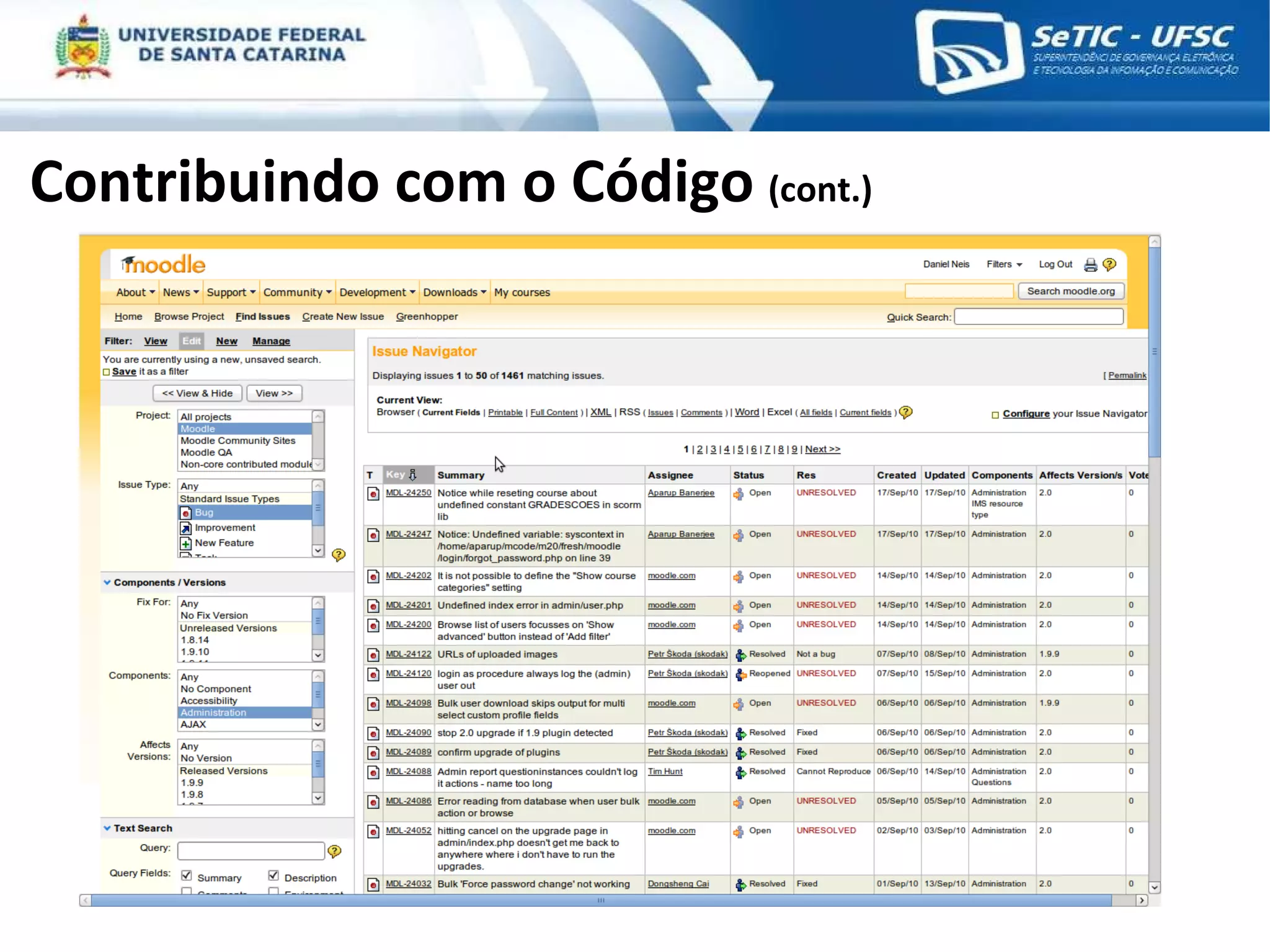Open the Downloads dropdown menu

455,293
